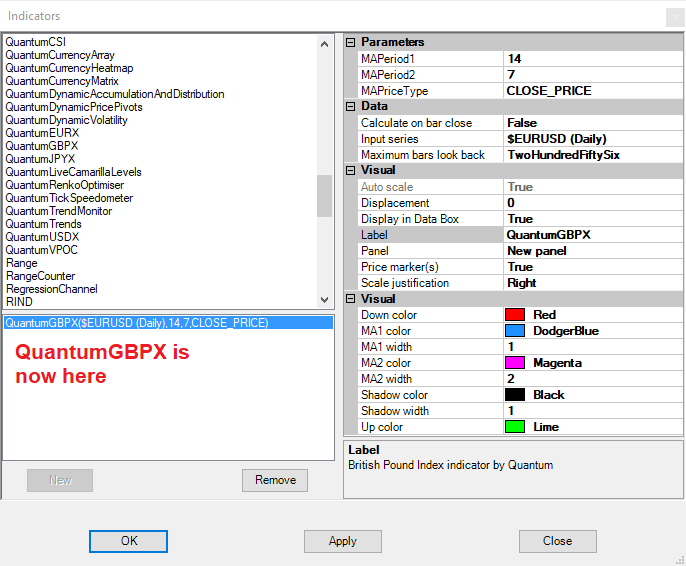This screenshot has width=686, height=566.
Task: Change Price marker(s) True value
Action: point(593,267)
